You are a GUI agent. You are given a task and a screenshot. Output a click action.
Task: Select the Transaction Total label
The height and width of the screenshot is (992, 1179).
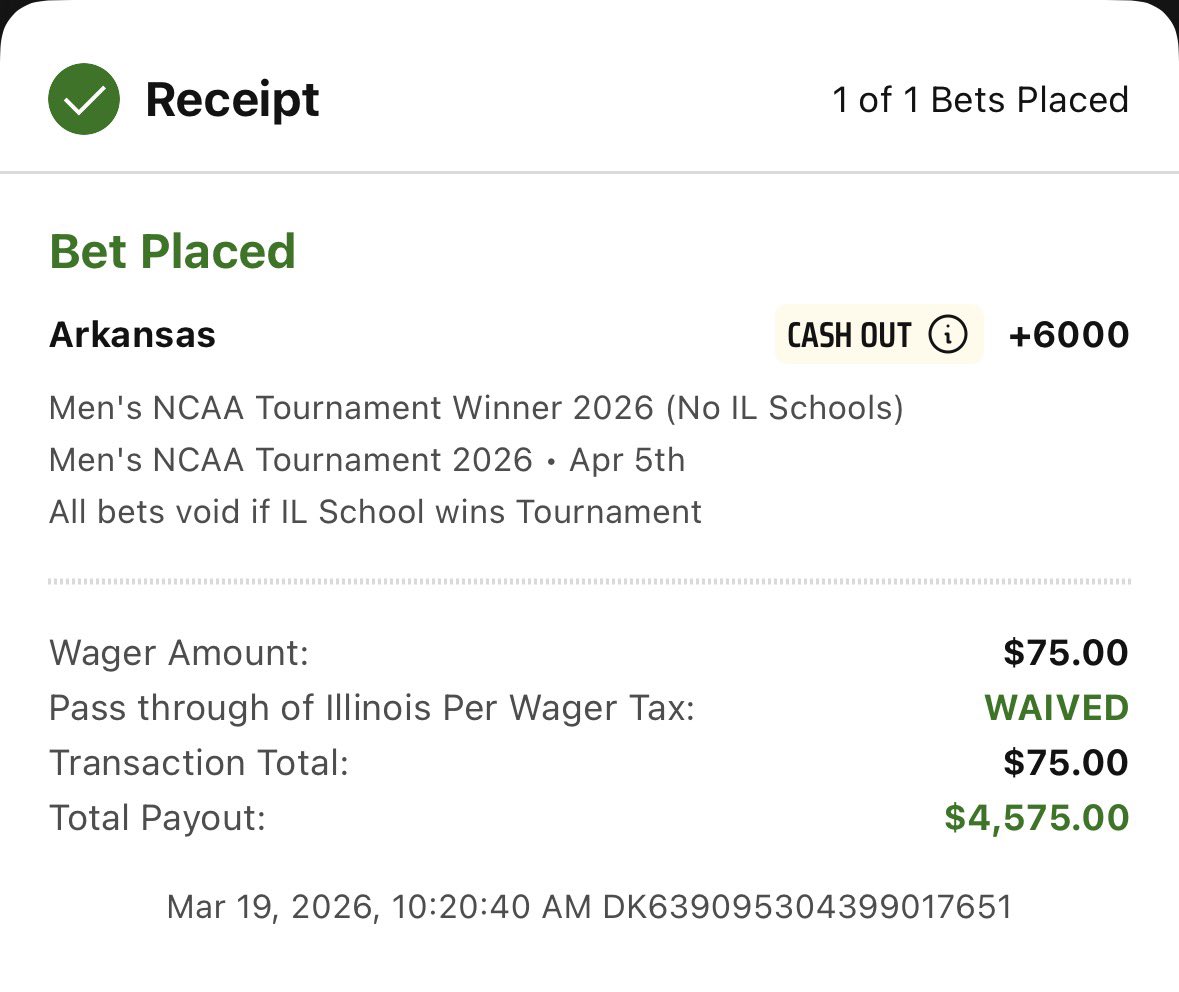[198, 763]
